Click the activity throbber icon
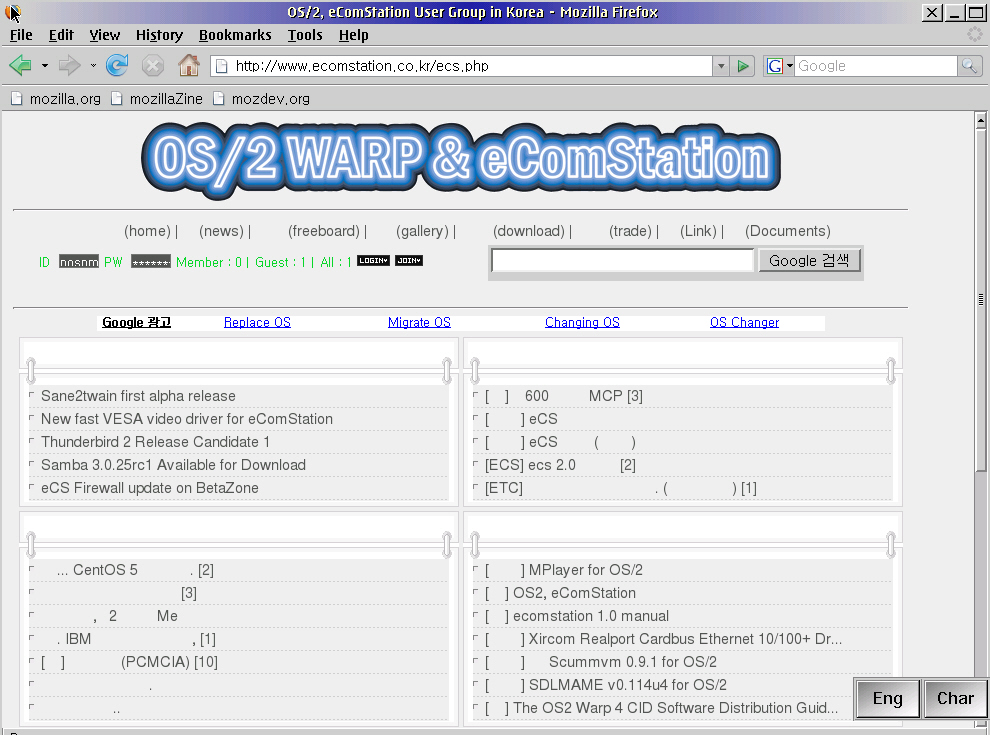Viewport: 990px width, 735px height. point(975,35)
